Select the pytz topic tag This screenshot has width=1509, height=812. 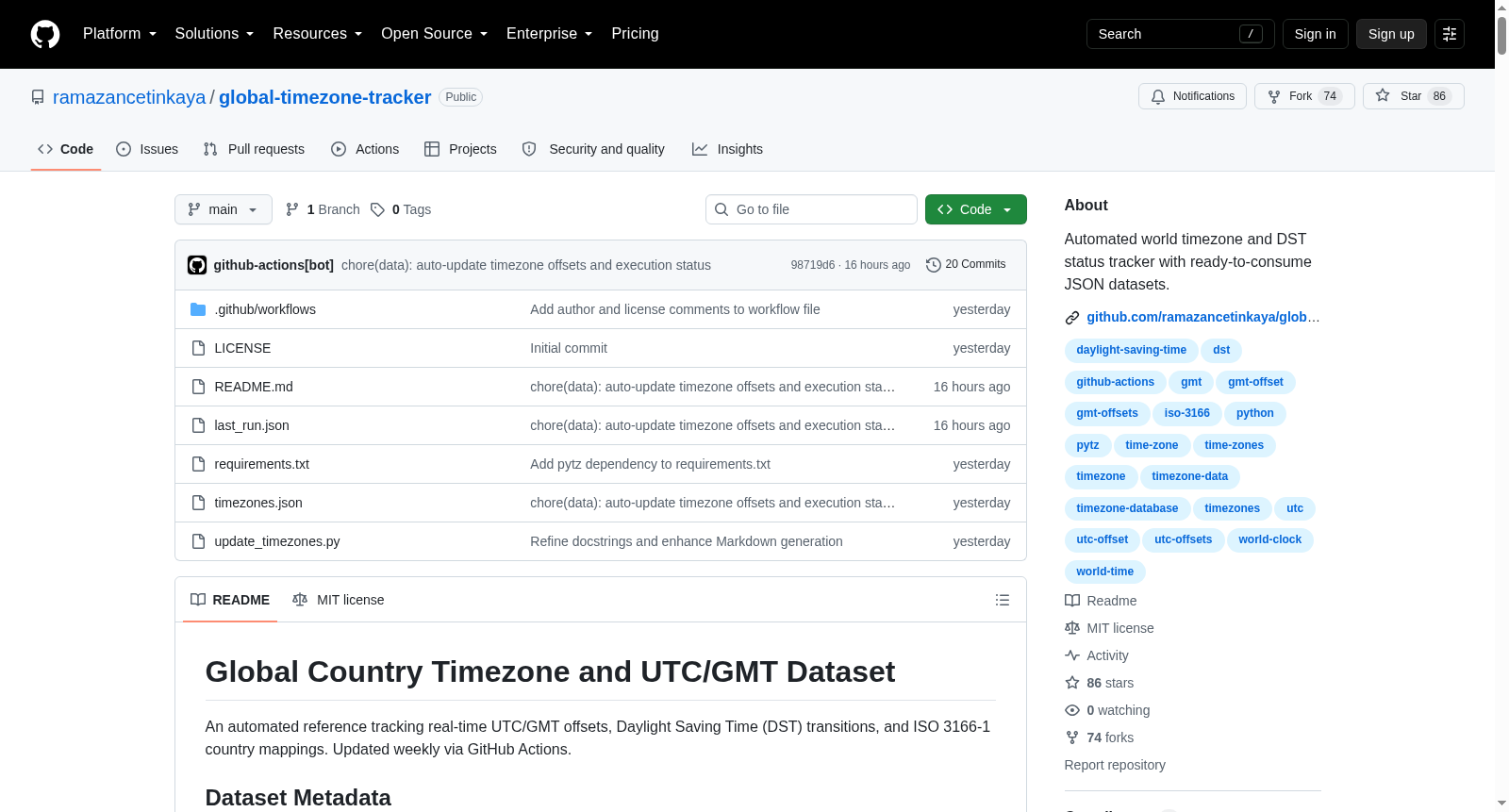(1087, 445)
